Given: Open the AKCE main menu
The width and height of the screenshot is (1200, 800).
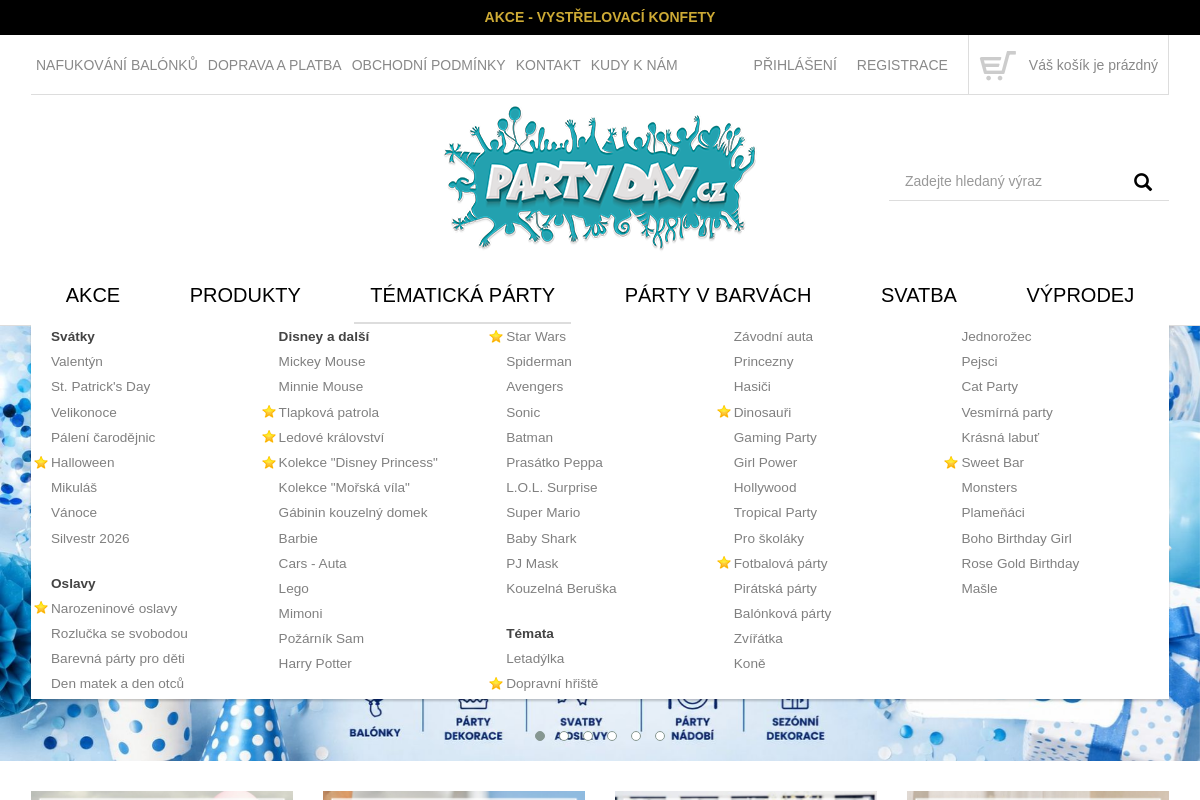Looking at the screenshot, I should [93, 295].
